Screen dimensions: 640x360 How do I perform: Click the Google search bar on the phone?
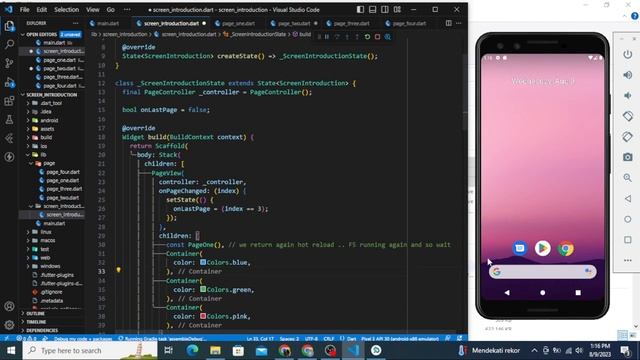point(542,271)
